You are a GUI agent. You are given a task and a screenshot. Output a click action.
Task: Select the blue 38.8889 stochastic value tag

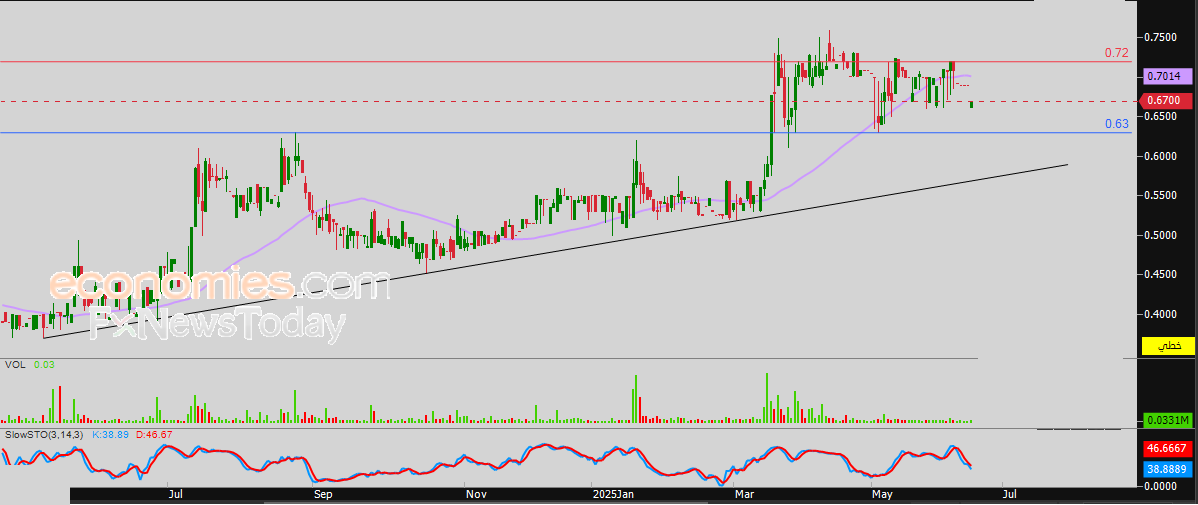click(x=1166, y=468)
